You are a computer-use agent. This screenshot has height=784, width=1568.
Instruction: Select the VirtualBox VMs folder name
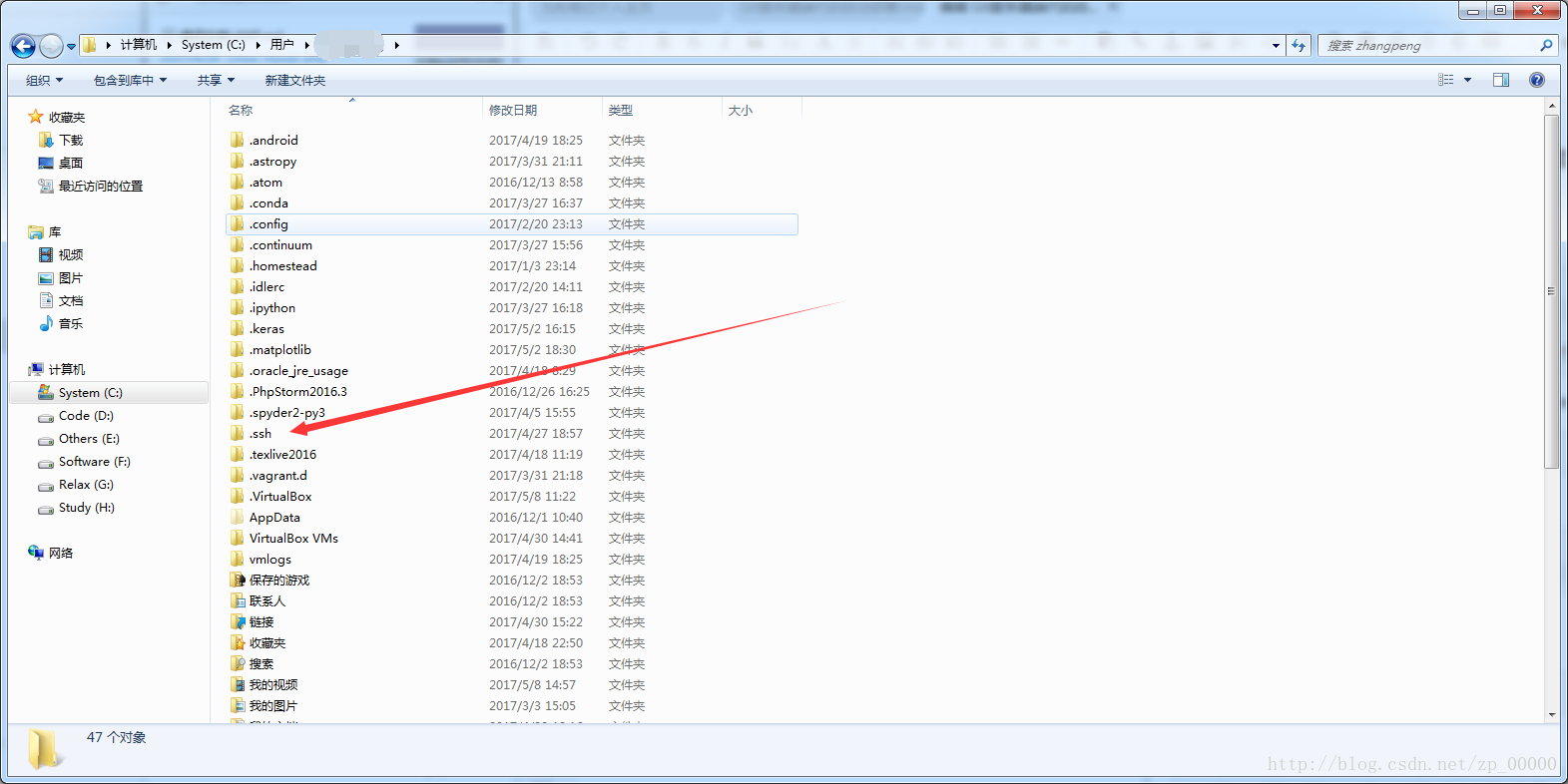[293, 538]
